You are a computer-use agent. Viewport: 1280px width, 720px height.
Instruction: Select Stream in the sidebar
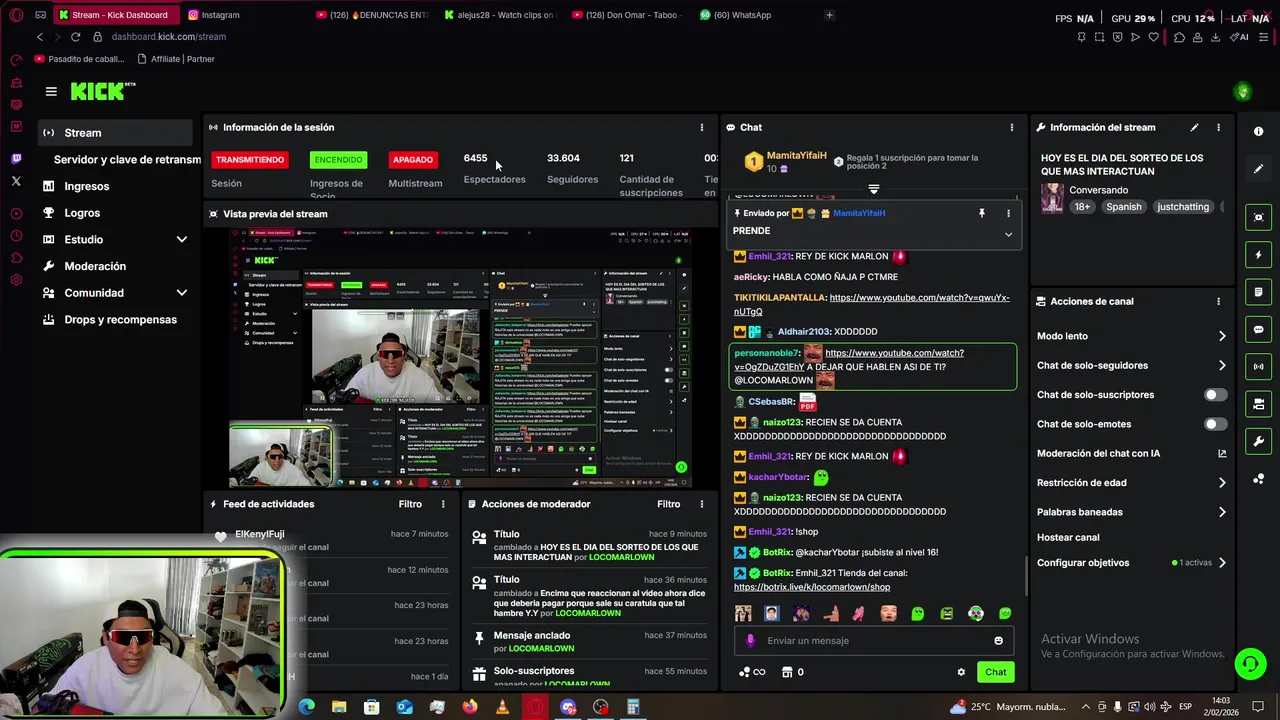[x=115, y=133]
